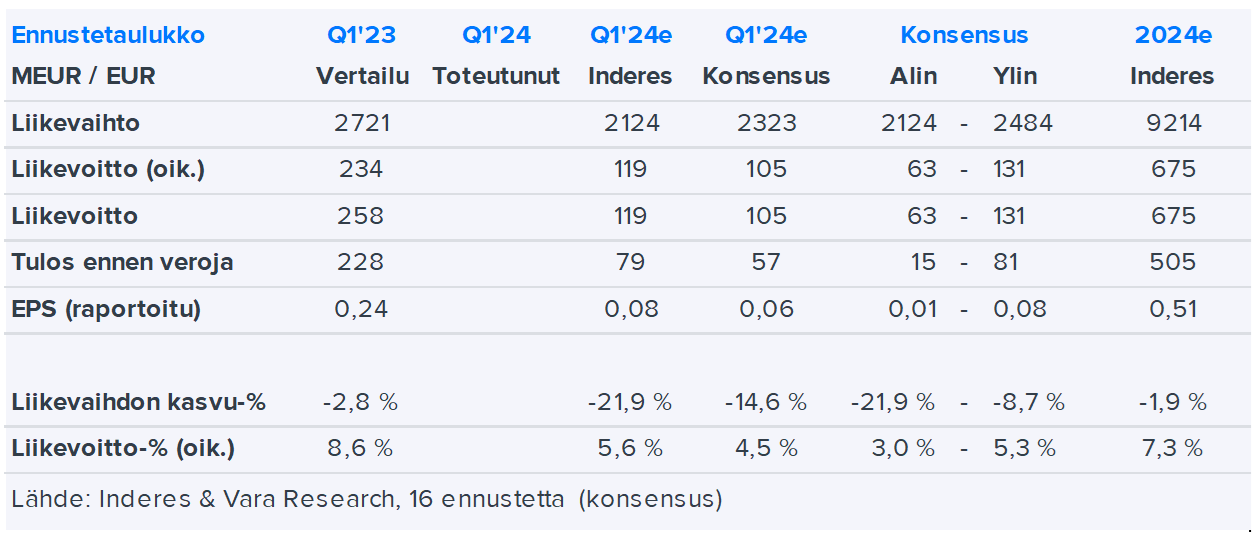This screenshot has width=1257, height=538.
Task: Click the blue Konsensus range header
Action: click(x=964, y=35)
